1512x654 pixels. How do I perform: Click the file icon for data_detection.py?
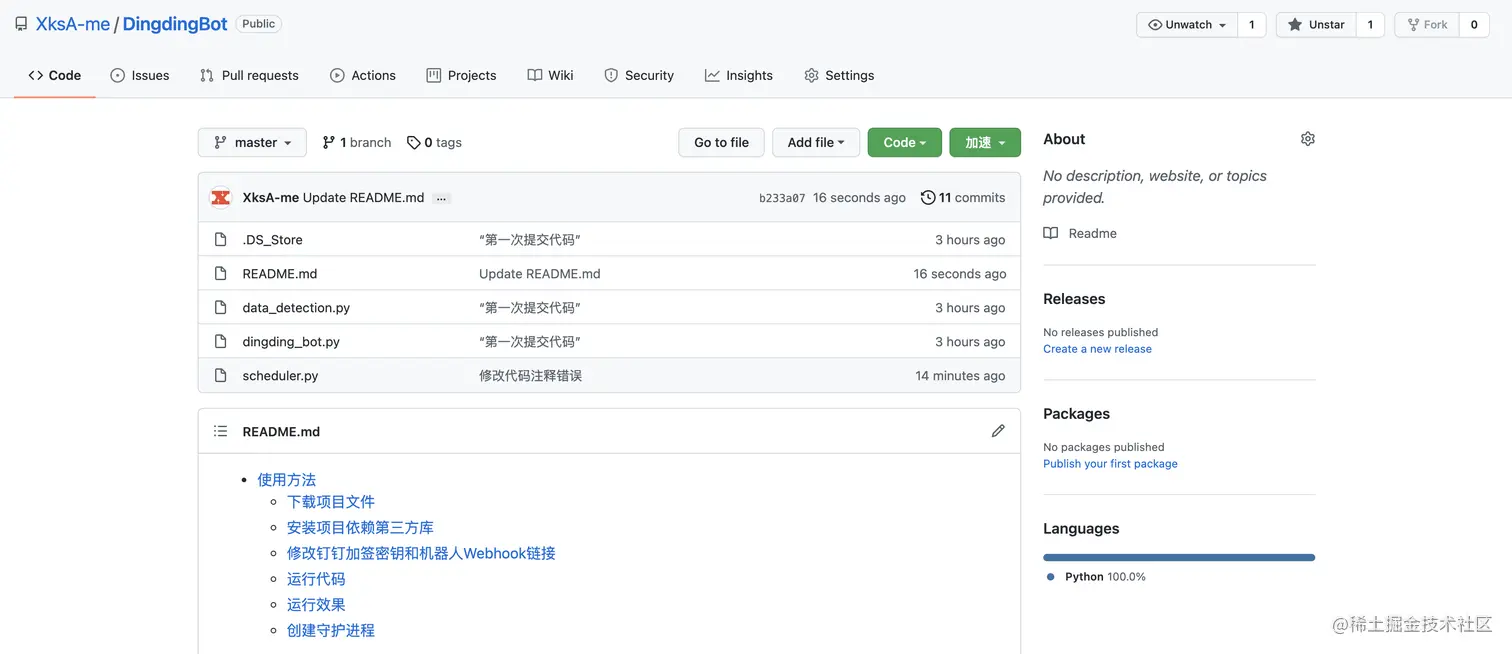point(221,307)
